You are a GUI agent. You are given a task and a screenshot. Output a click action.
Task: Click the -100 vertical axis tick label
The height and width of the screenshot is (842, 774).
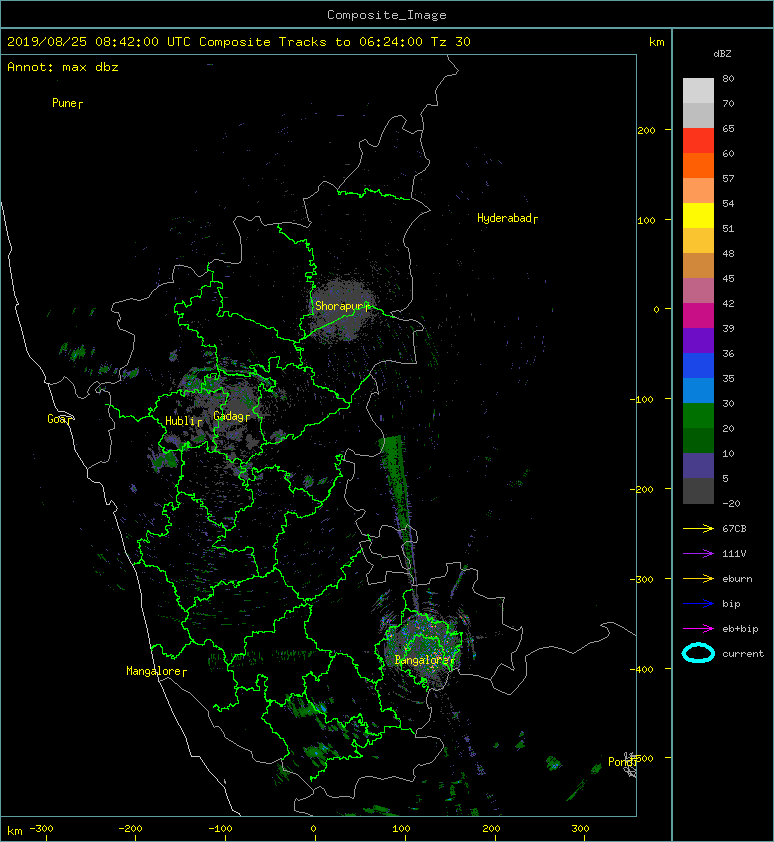coord(642,400)
